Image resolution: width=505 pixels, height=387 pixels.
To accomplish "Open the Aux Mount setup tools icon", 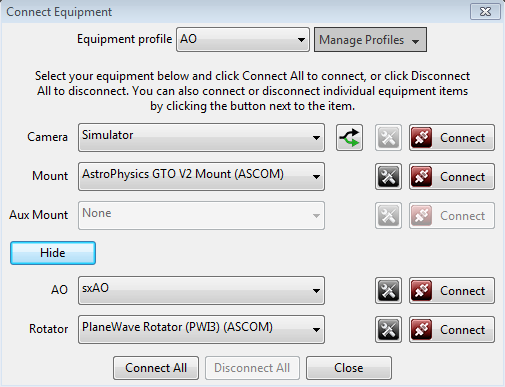I will point(388,216).
